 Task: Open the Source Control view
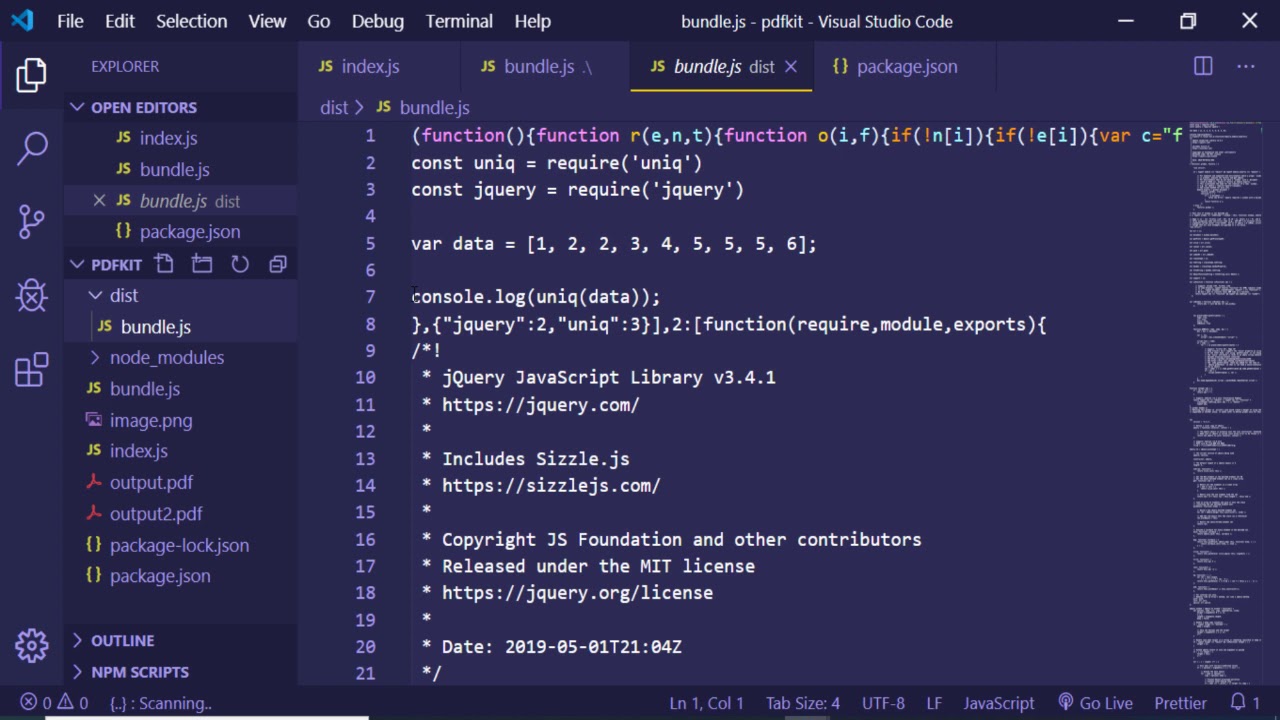click(x=32, y=221)
